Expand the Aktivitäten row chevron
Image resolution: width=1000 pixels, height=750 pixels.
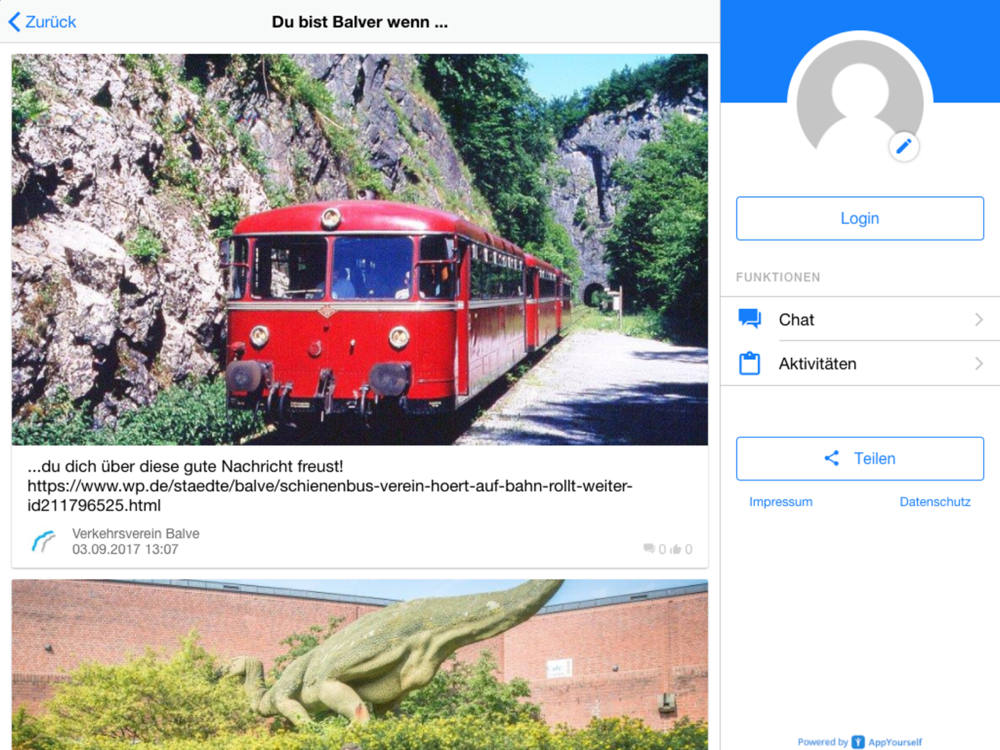979,364
